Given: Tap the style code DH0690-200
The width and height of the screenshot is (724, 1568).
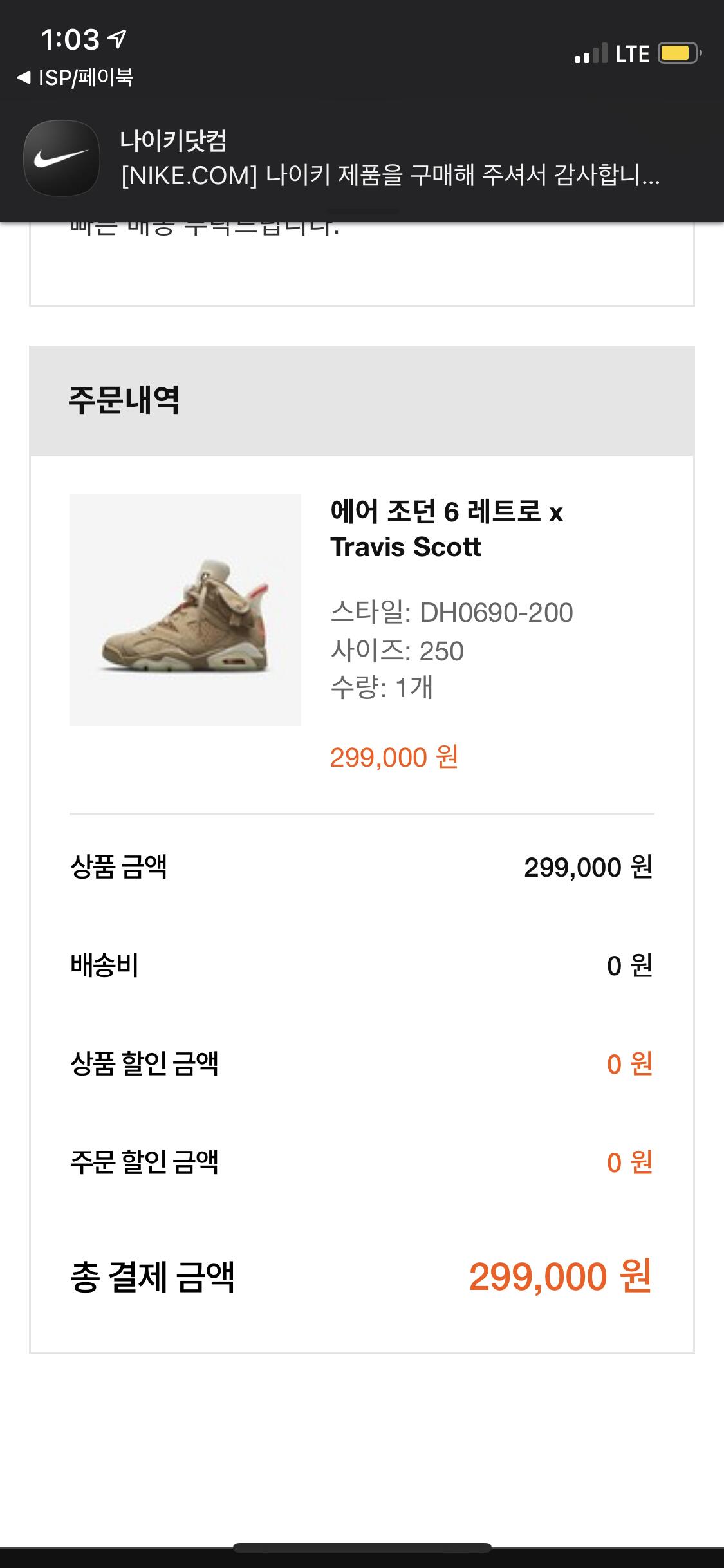Looking at the screenshot, I should click(496, 612).
